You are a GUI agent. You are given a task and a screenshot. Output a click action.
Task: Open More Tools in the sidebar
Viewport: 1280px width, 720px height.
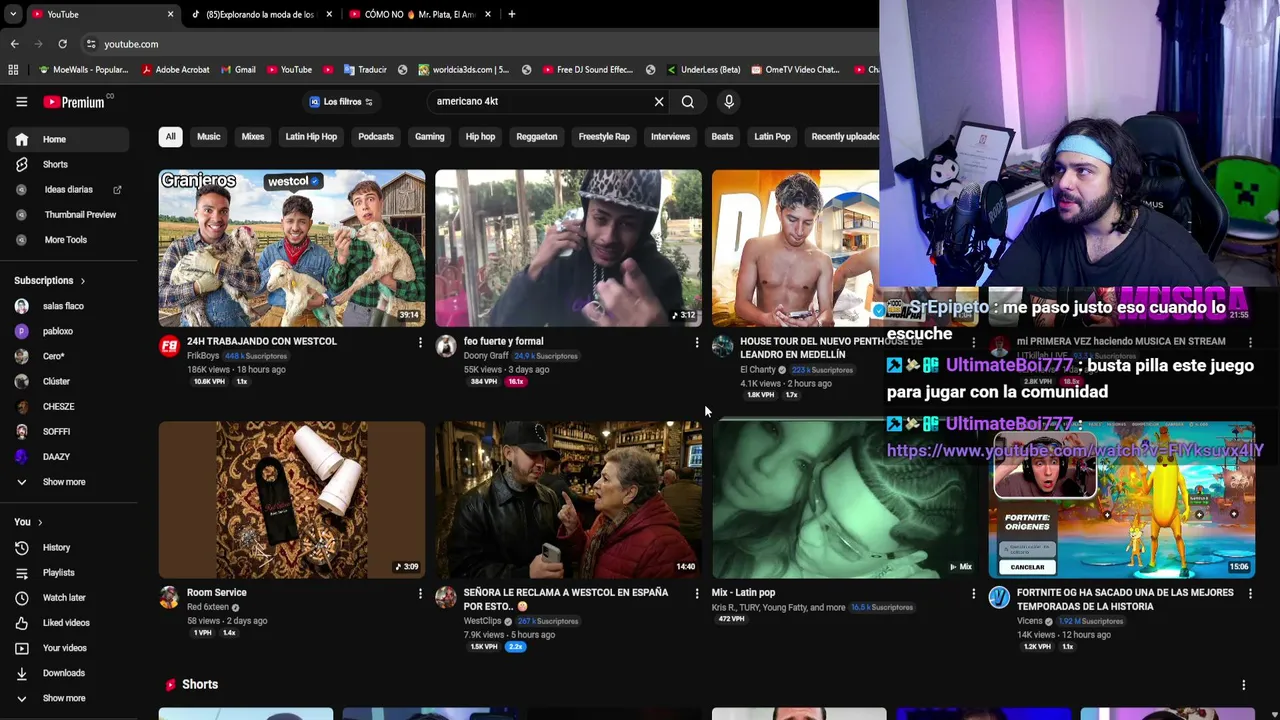coord(66,239)
